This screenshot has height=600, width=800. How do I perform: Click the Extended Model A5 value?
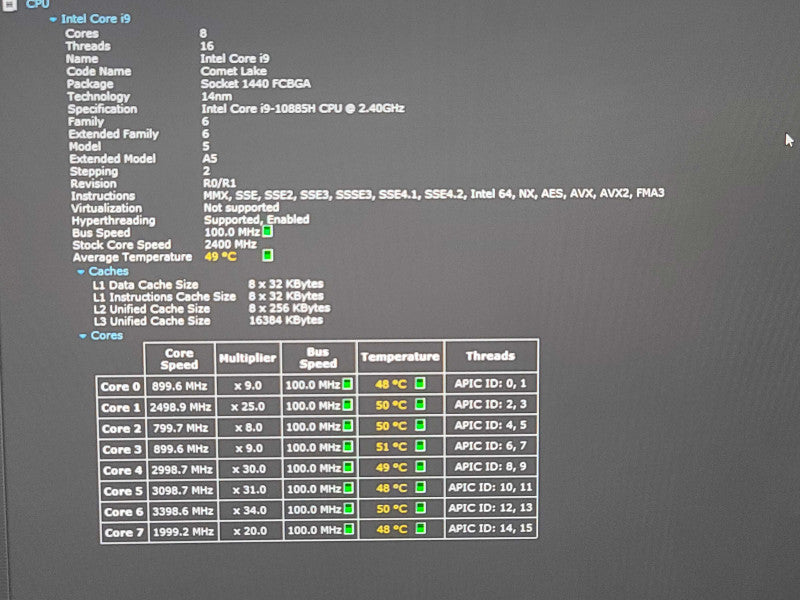pos(210,158)
